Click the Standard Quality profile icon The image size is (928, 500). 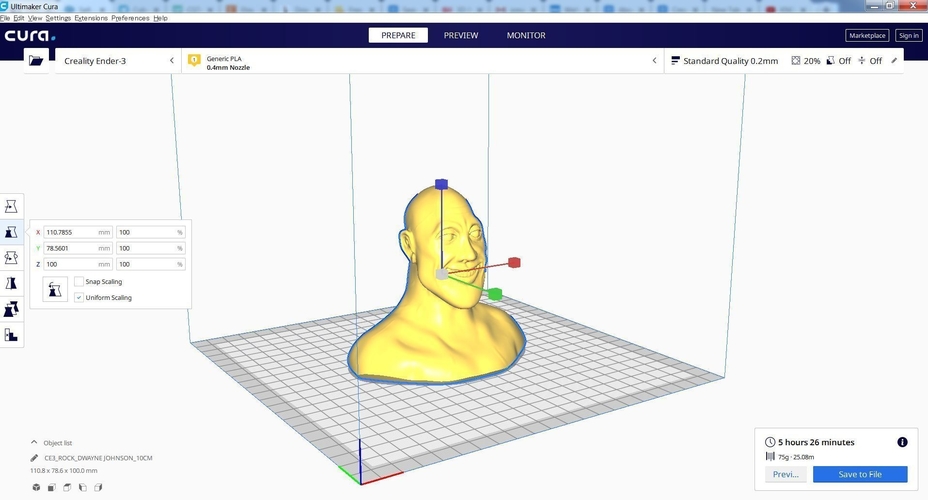tap(675, 61)
